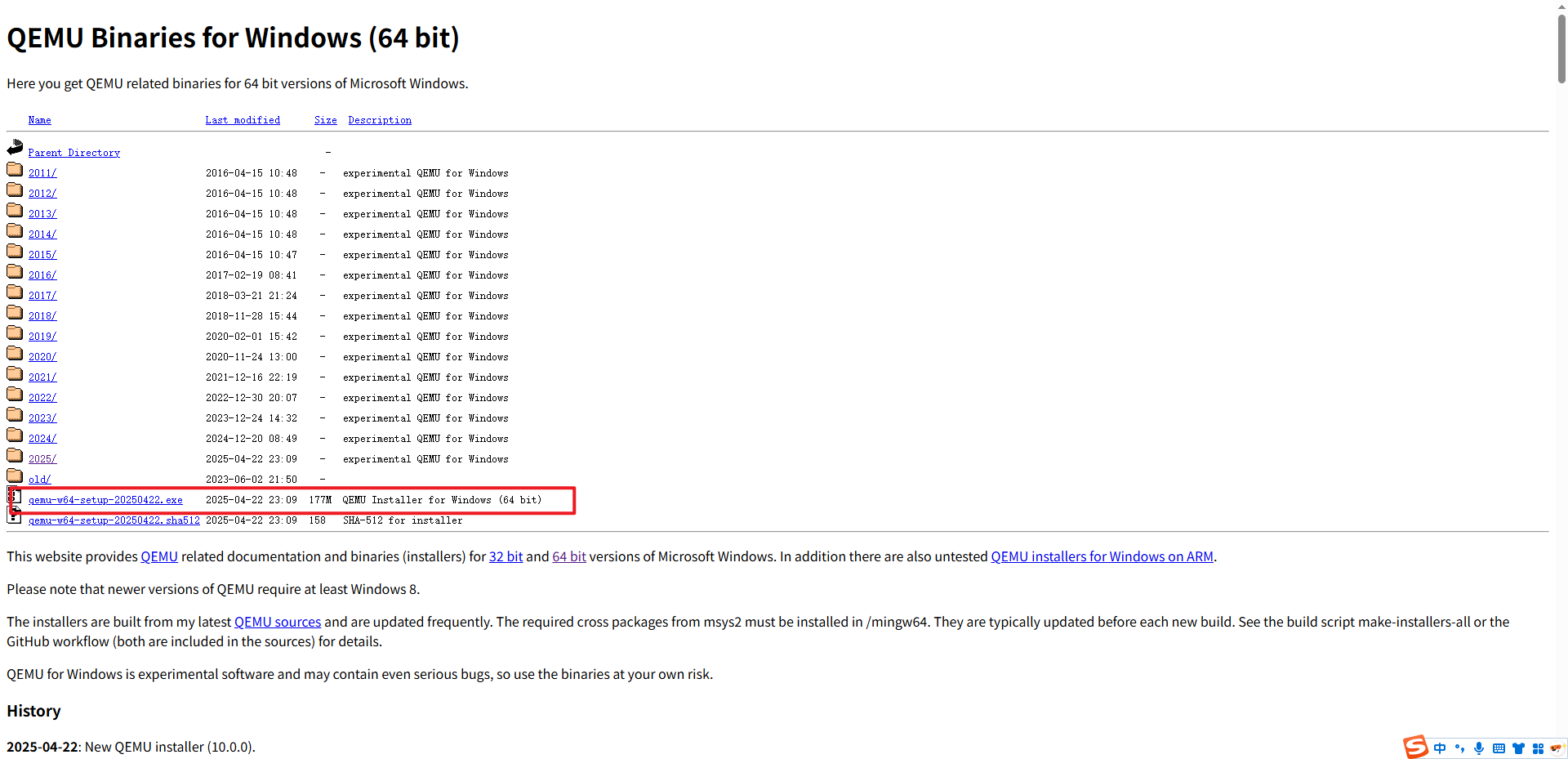Viewport: 1568px width, 759px height.
Task: Click the date 2018-11-28 15:44
Action: click(252, 316)
